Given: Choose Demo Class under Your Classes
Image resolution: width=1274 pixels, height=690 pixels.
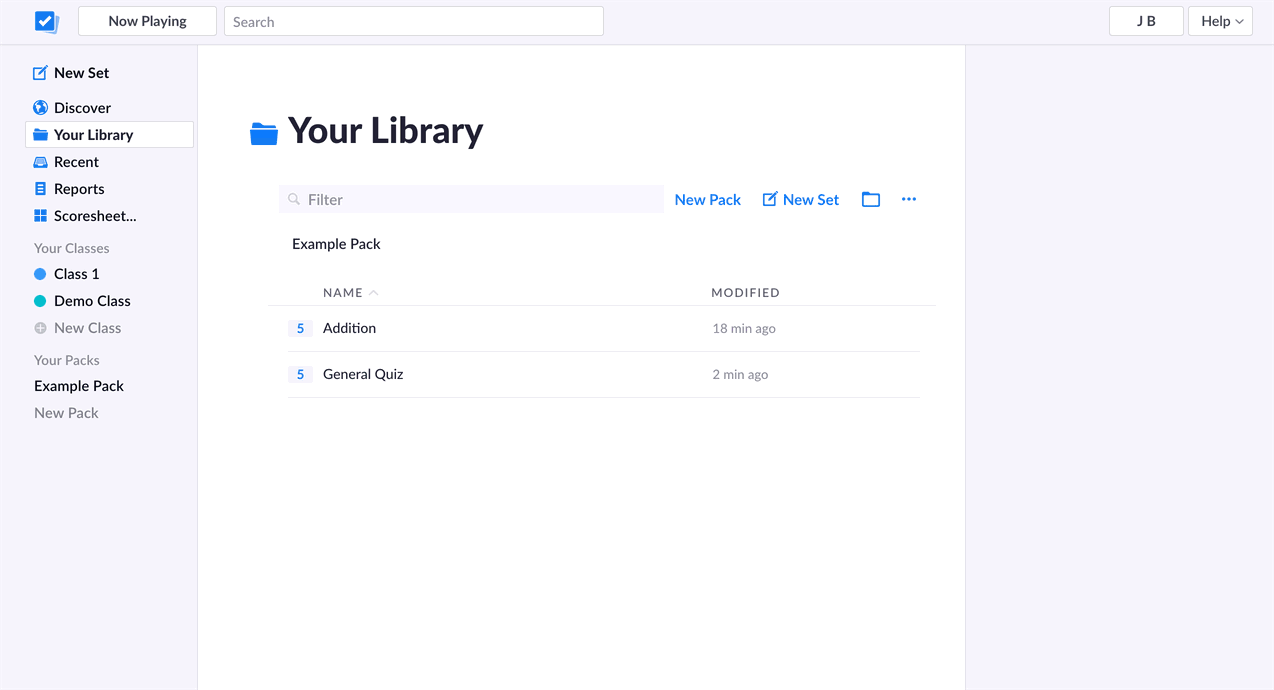Looking at the screenshot, I should 91,300.
